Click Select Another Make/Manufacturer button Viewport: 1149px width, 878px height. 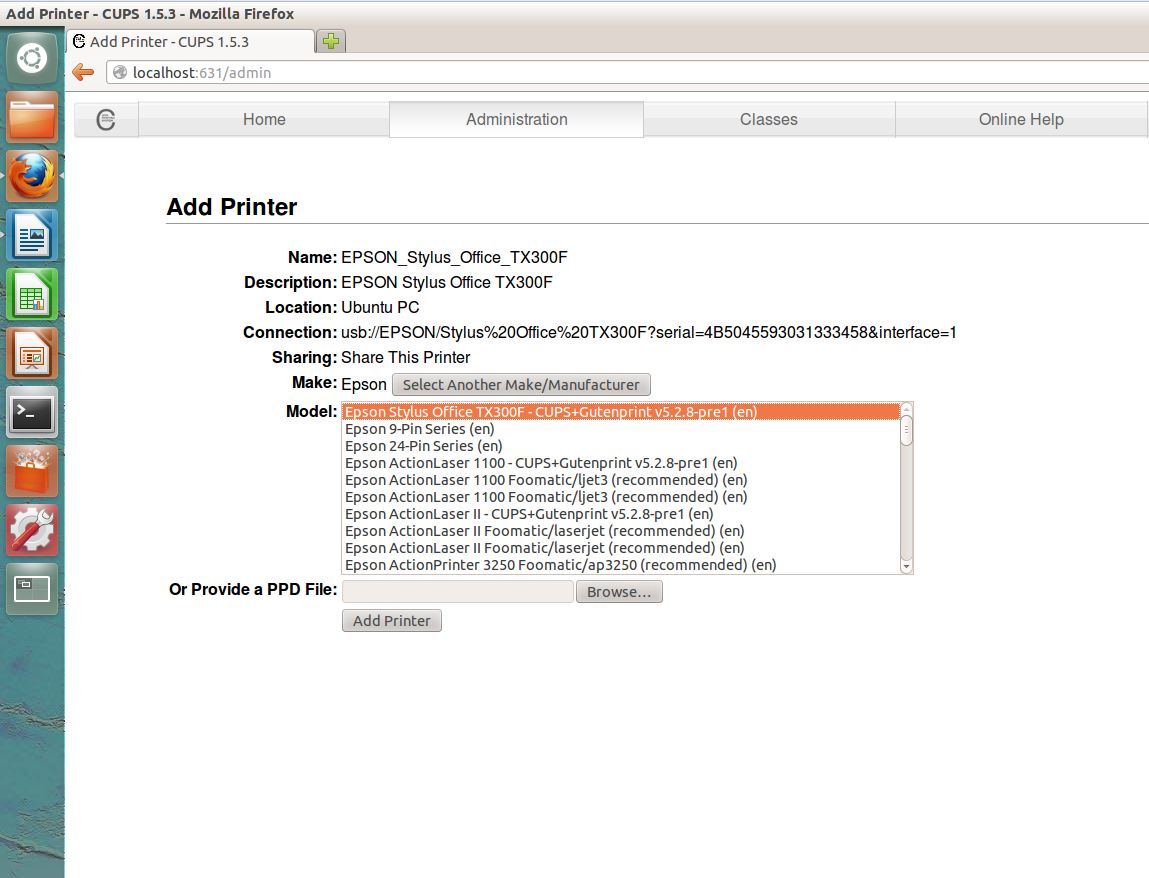click(x=521, y=385)
